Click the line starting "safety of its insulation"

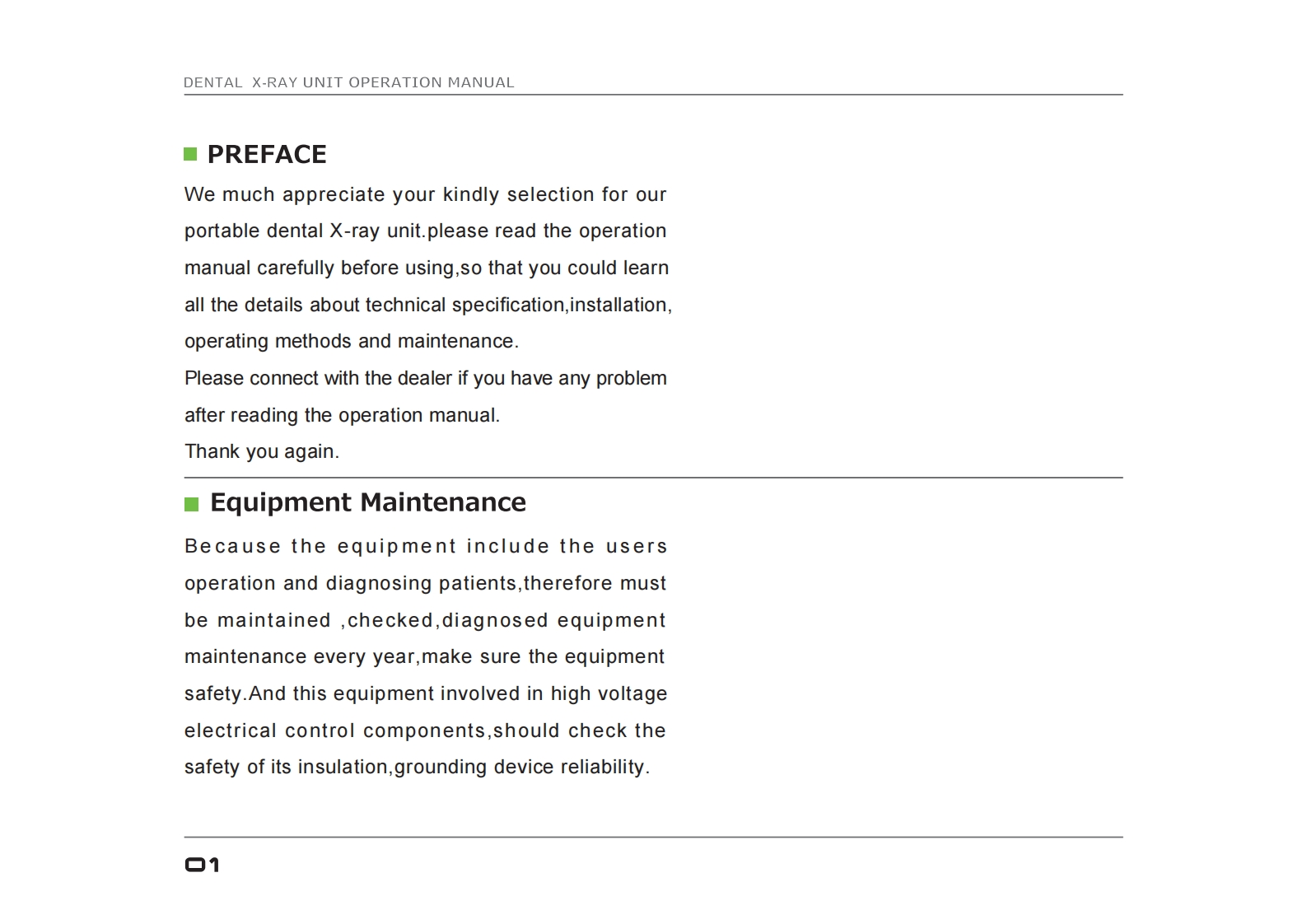(x=417, y=767)
